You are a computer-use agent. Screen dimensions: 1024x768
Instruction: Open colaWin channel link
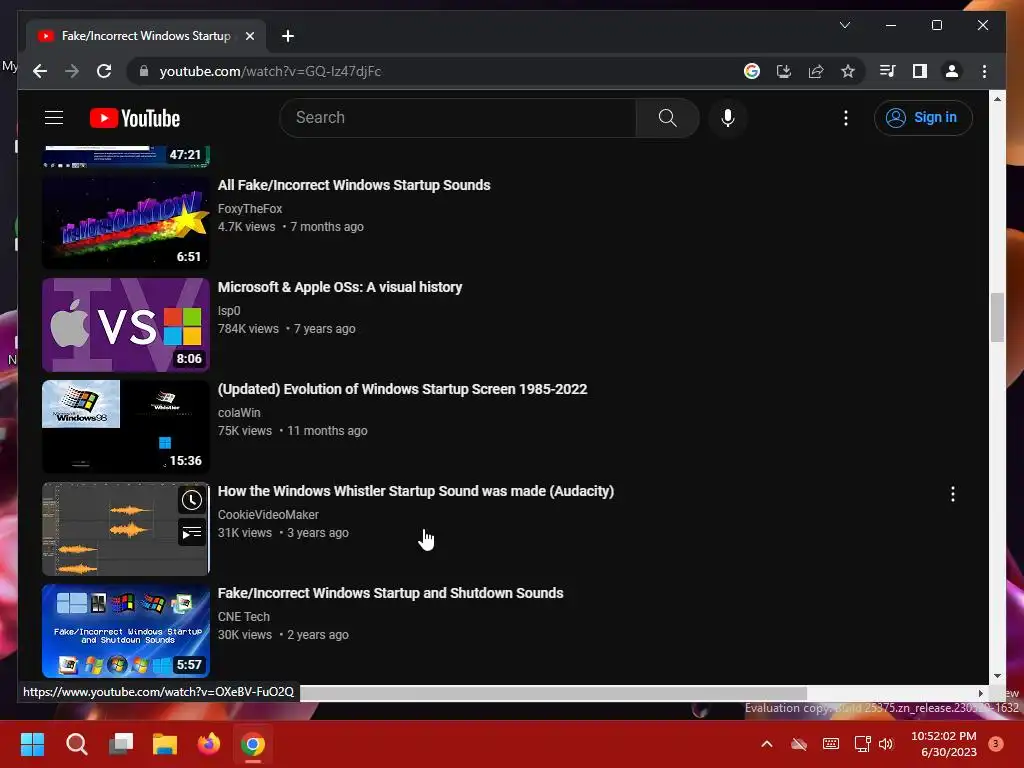click(x=239, y=412)
